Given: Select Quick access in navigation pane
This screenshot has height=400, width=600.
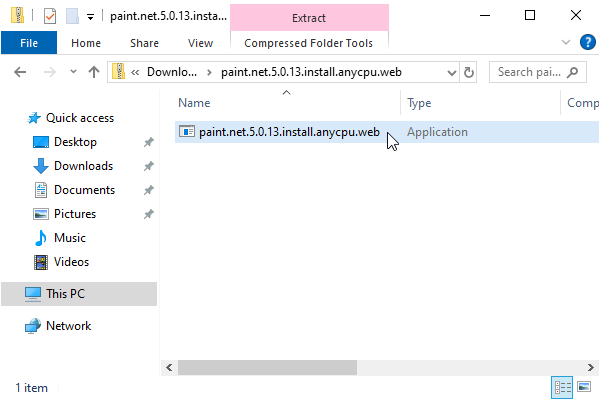Looking at the screenshot, I should pyautogui.click(x=80, y=118).
